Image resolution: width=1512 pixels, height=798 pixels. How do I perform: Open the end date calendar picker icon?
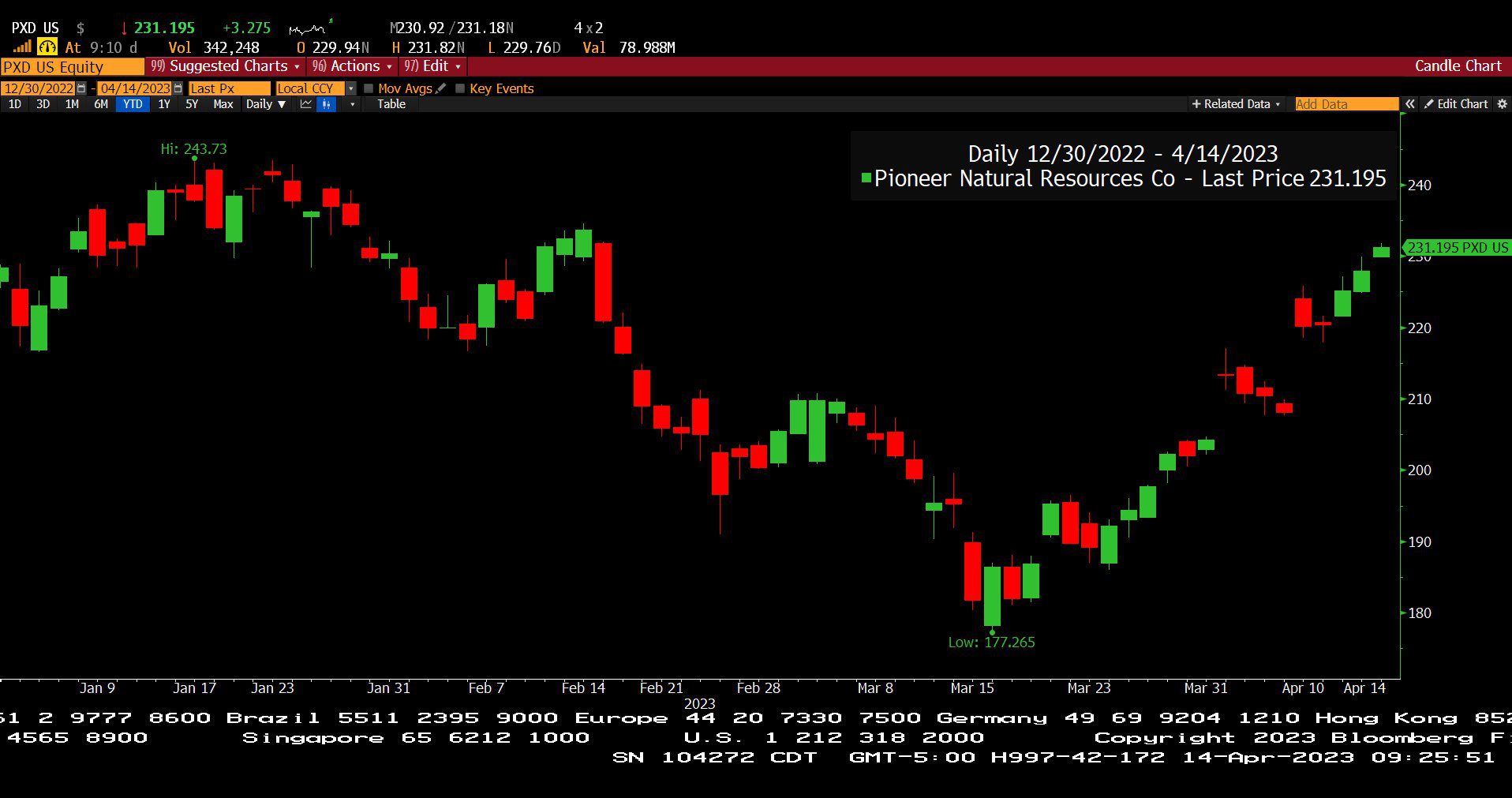178,88
